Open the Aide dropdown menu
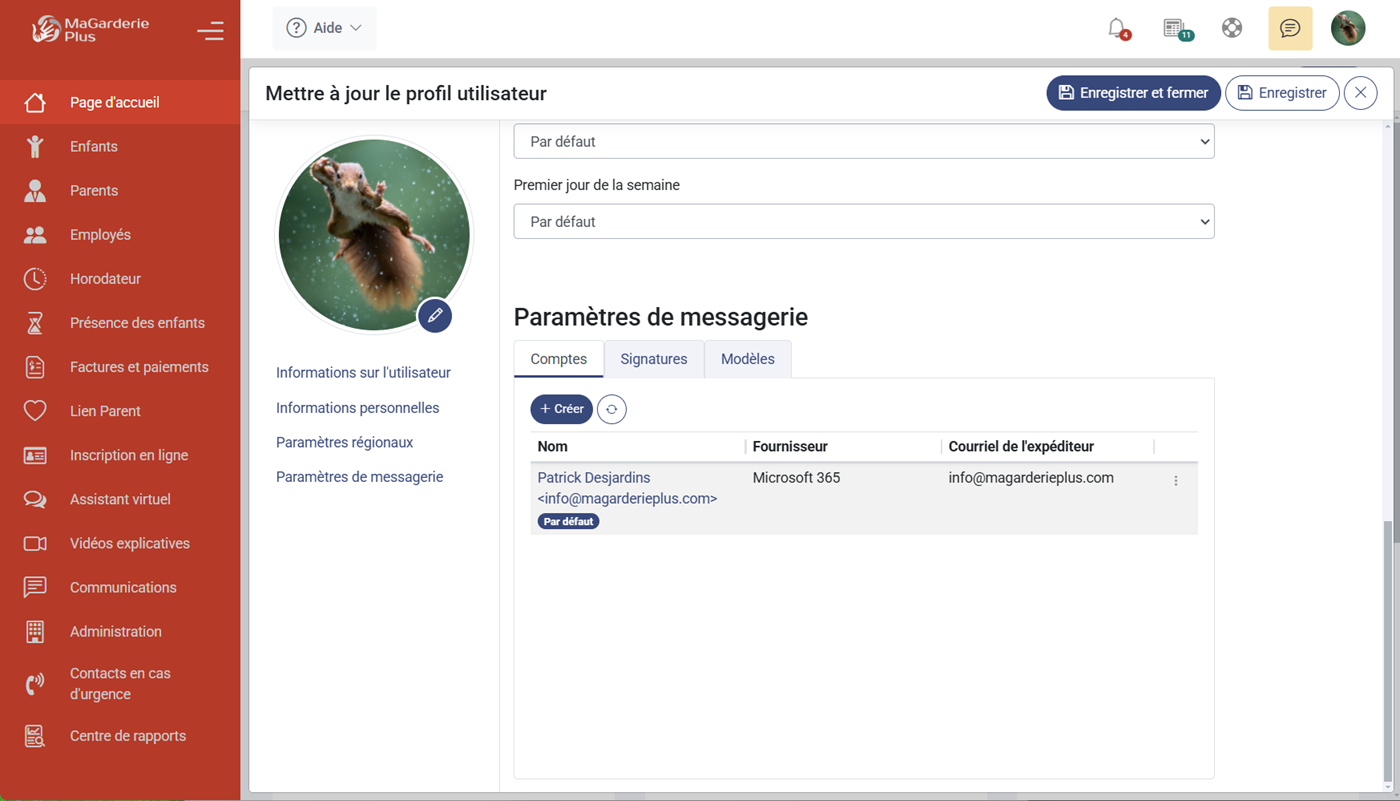1400x801 pixels. pyautogui.click(x=324, y=28)
